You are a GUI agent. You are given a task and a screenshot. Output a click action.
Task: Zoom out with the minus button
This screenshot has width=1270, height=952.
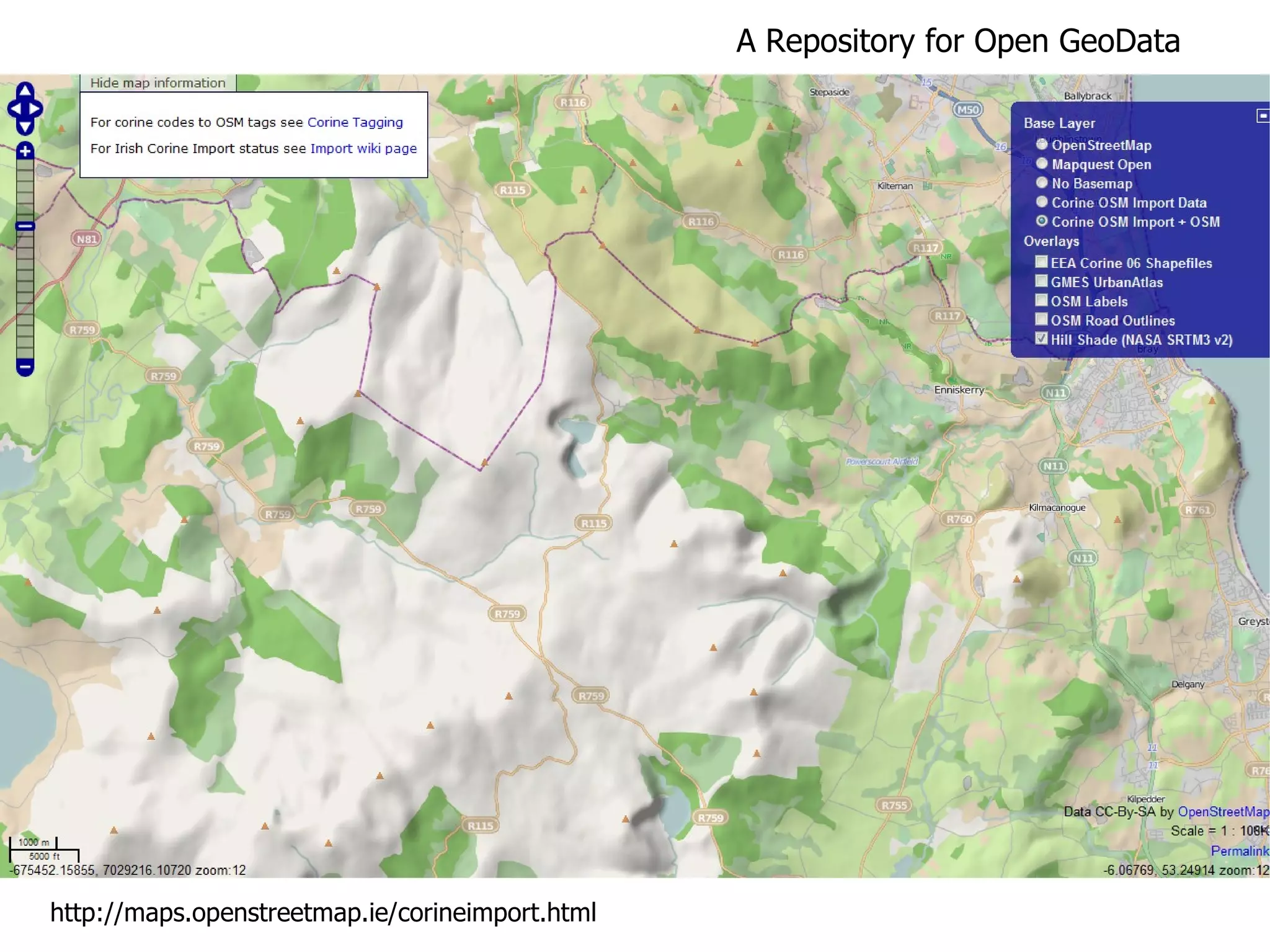tap(25, 367)
